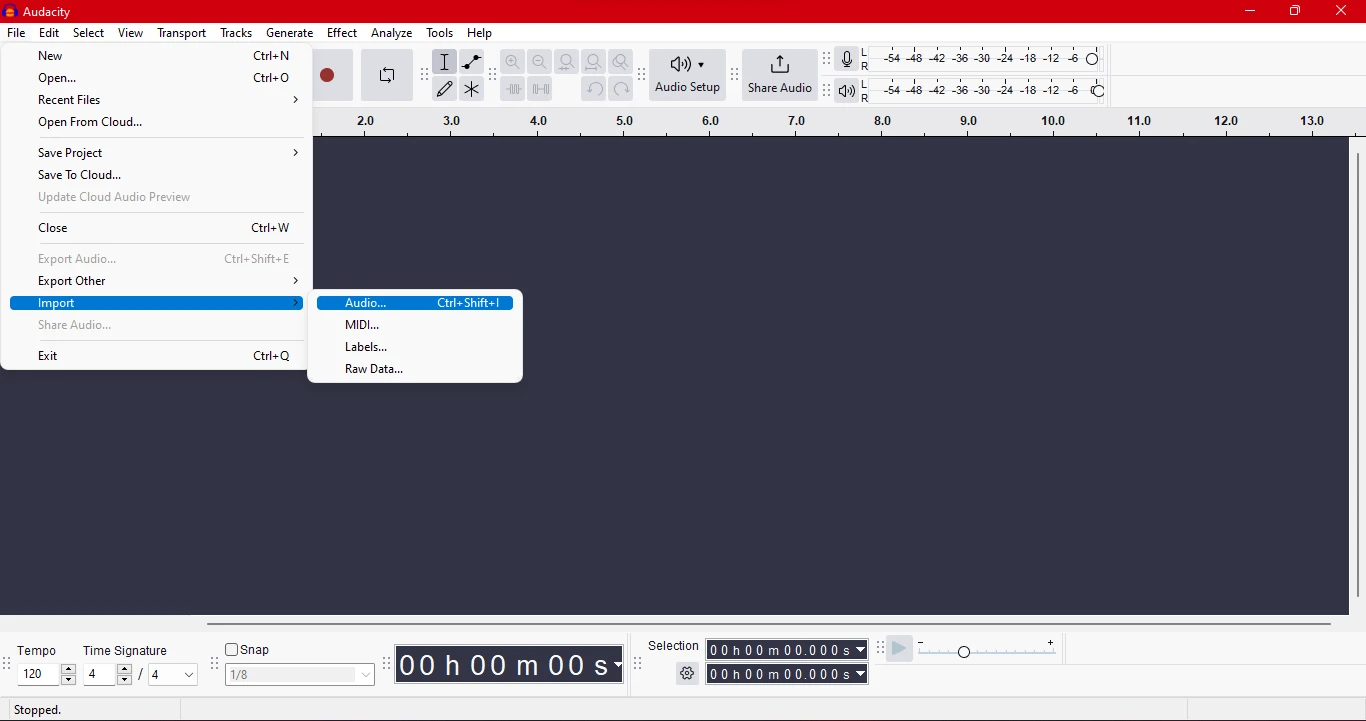
Task: Click the Zoom In magnifier
Action: pos(513,62)
